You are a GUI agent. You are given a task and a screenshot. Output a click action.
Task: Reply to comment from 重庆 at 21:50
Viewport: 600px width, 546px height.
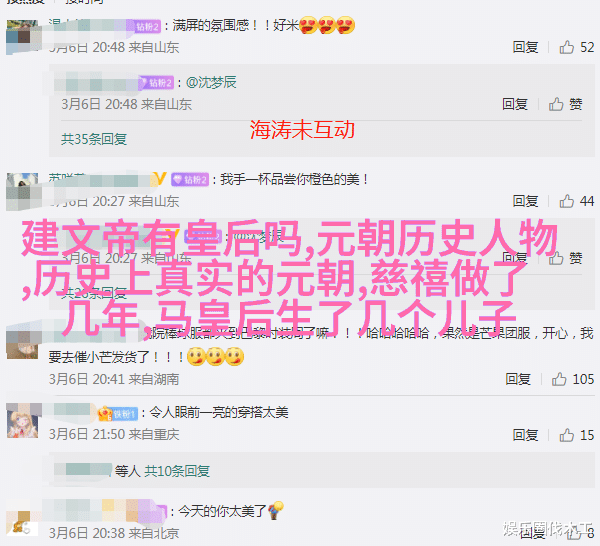click(525, 435)
